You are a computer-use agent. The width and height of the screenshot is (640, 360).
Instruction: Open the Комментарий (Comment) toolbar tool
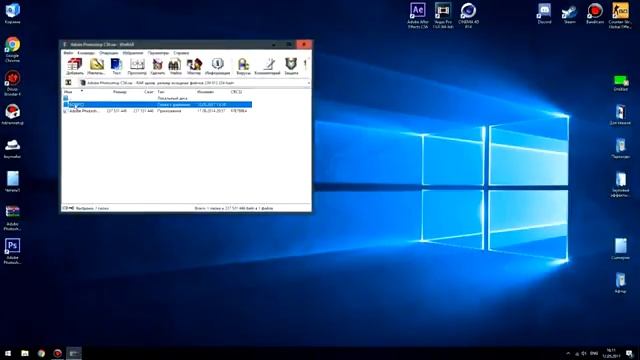coord(268,66)
